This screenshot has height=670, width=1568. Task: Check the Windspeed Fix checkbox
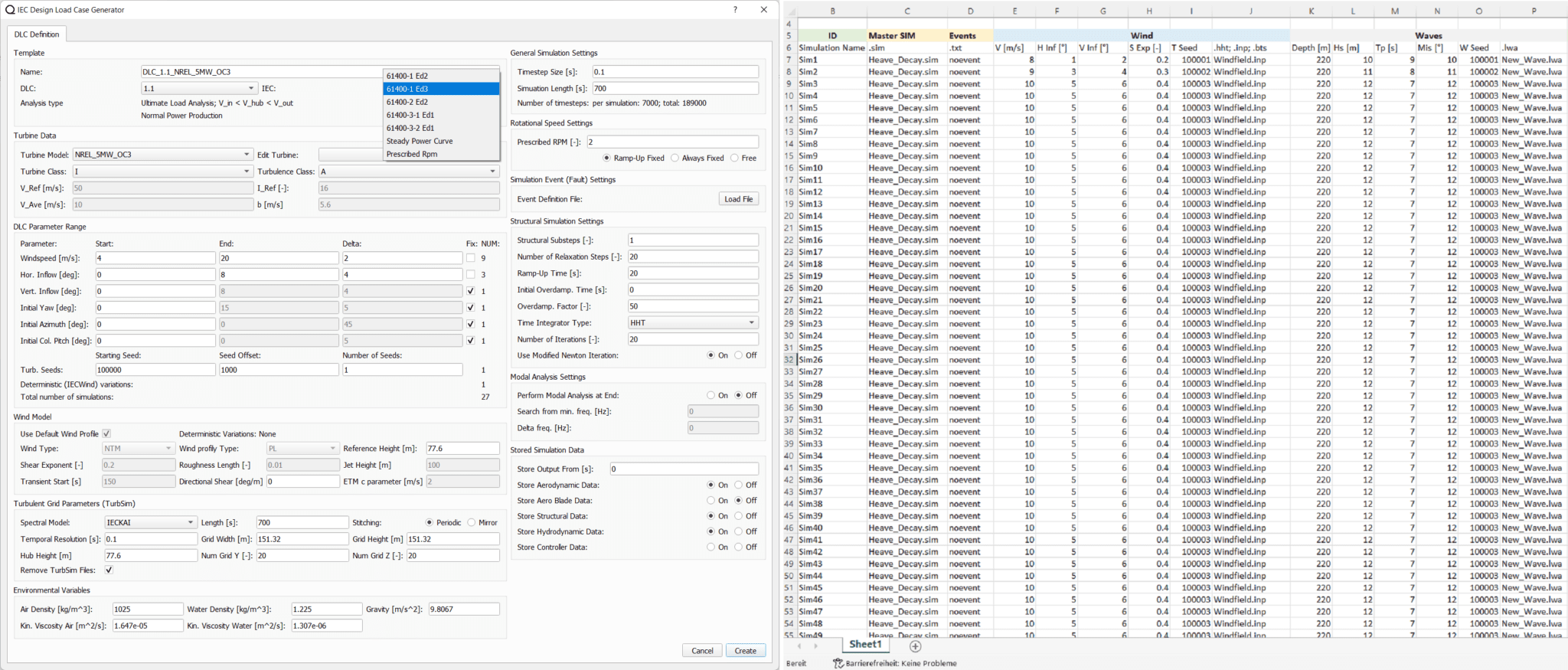[470, 258]
